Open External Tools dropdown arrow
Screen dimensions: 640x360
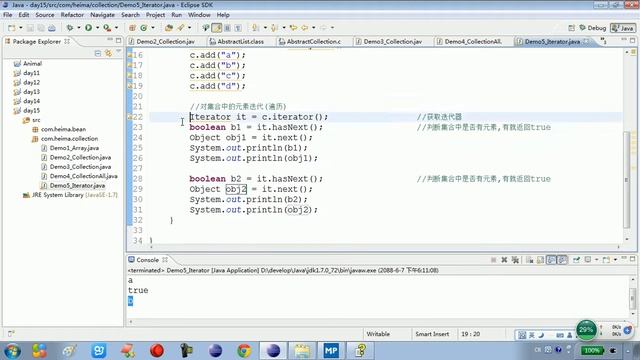pyautogui.click(x=116, y=28)
